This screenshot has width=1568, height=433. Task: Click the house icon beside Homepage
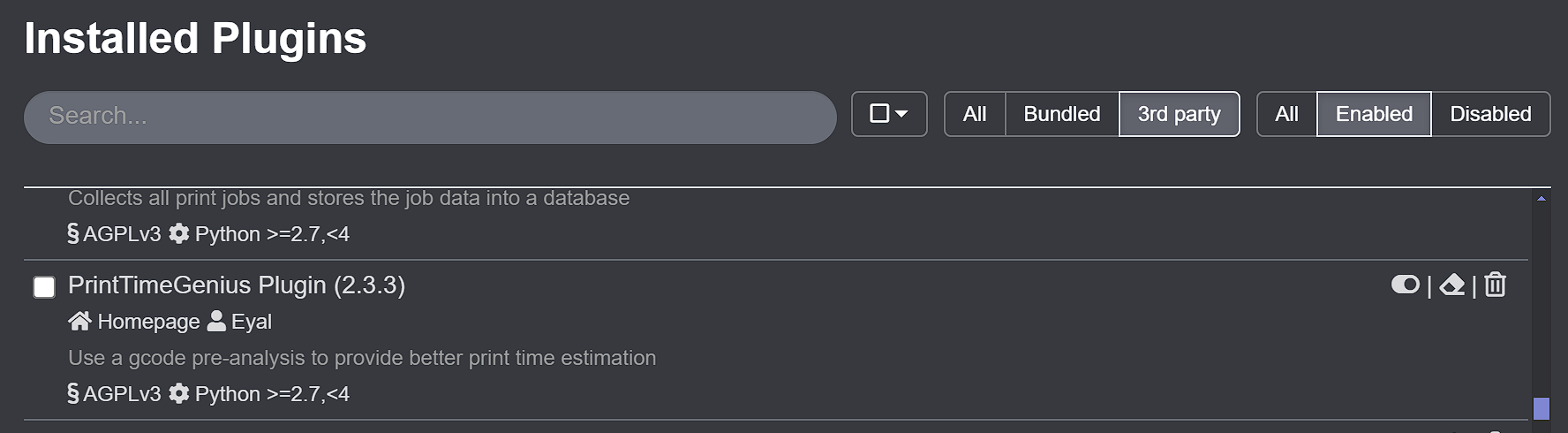coord(79,321)
